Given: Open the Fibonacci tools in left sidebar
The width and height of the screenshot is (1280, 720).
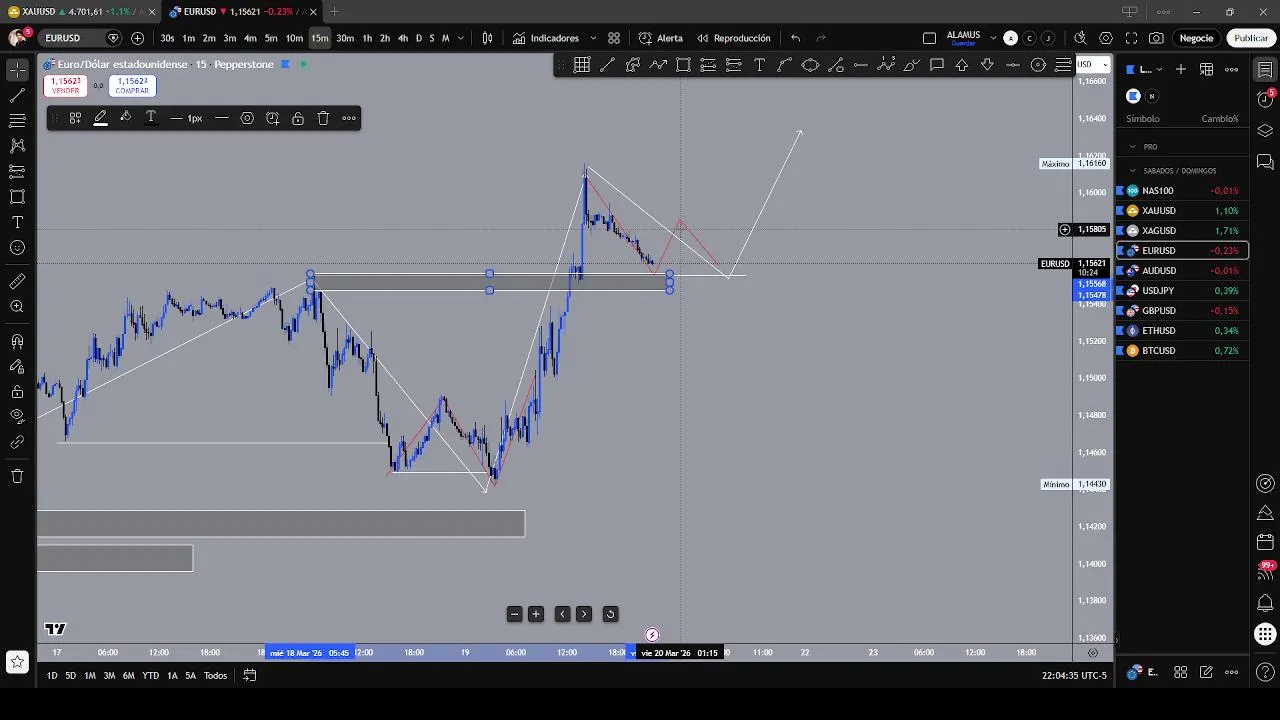Looking at the screenshot, I should click(17, 121).
